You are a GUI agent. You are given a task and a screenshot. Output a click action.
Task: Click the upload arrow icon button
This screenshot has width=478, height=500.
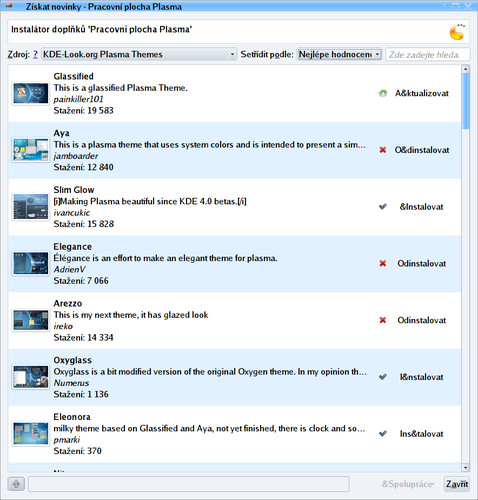16,484
